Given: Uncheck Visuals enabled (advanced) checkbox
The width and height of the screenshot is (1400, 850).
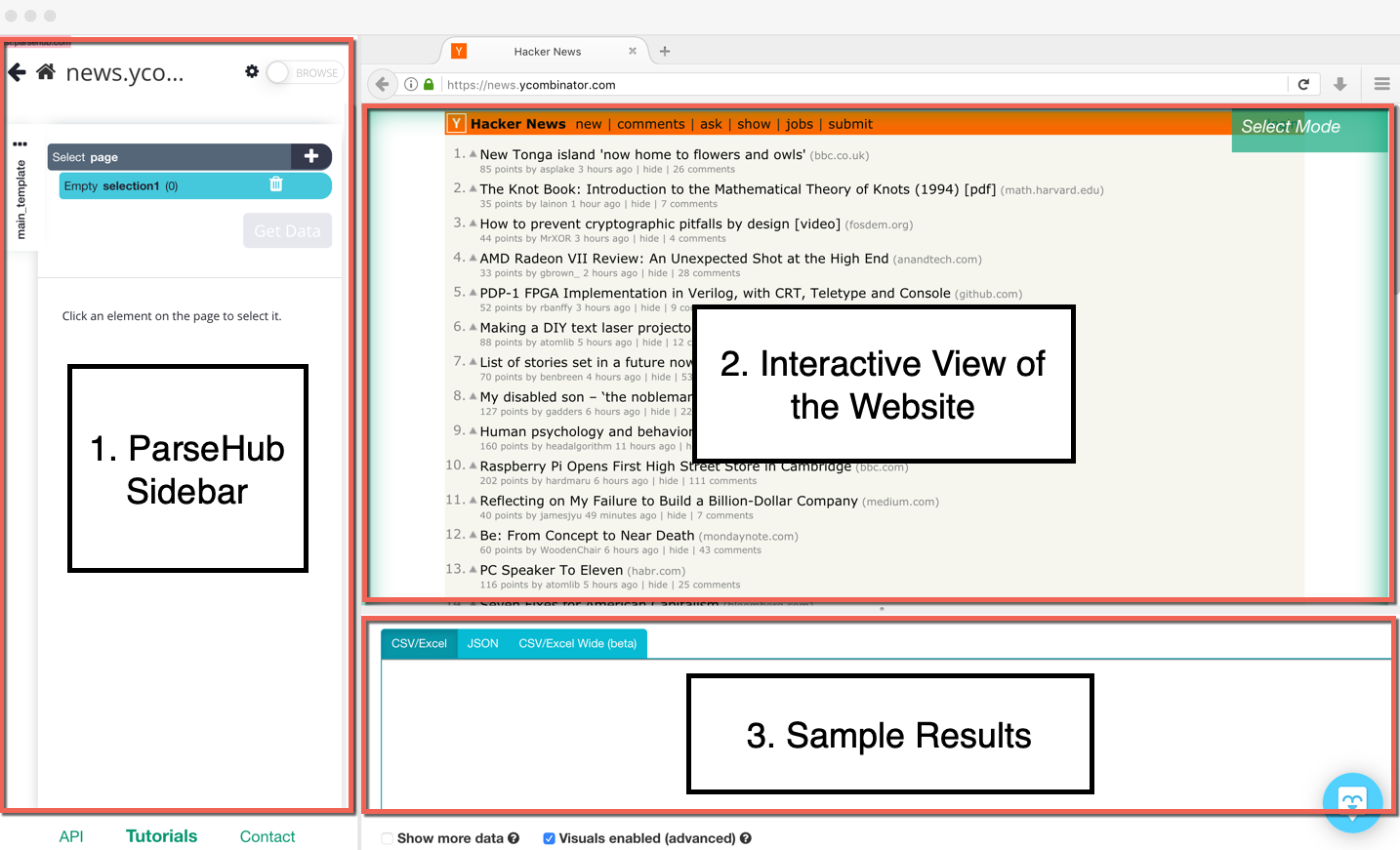Looking at the screenshot, I should click(550, 838).
